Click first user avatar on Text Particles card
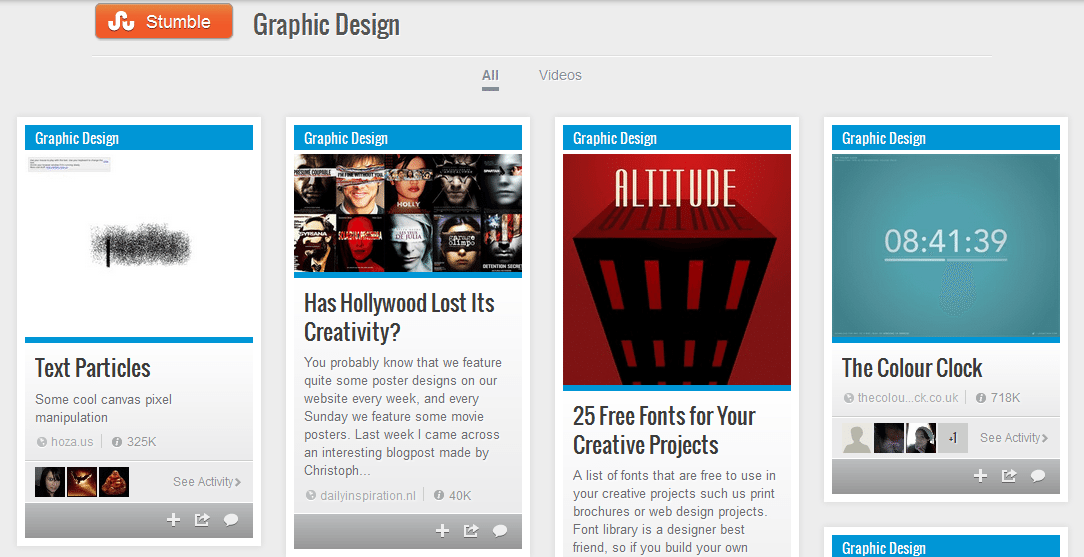This screenshot has width=1084, height=557. 50,482
